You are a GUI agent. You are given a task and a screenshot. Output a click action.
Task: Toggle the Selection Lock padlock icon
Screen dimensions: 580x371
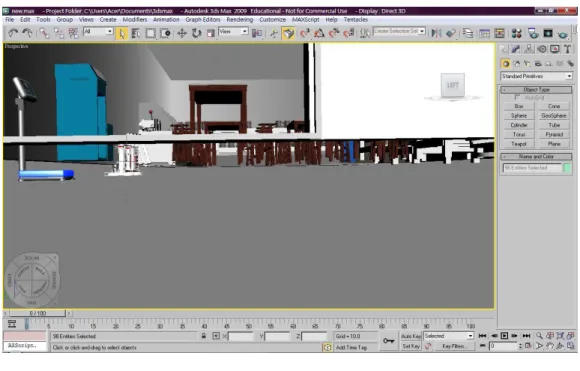click(x=203, y=336)
